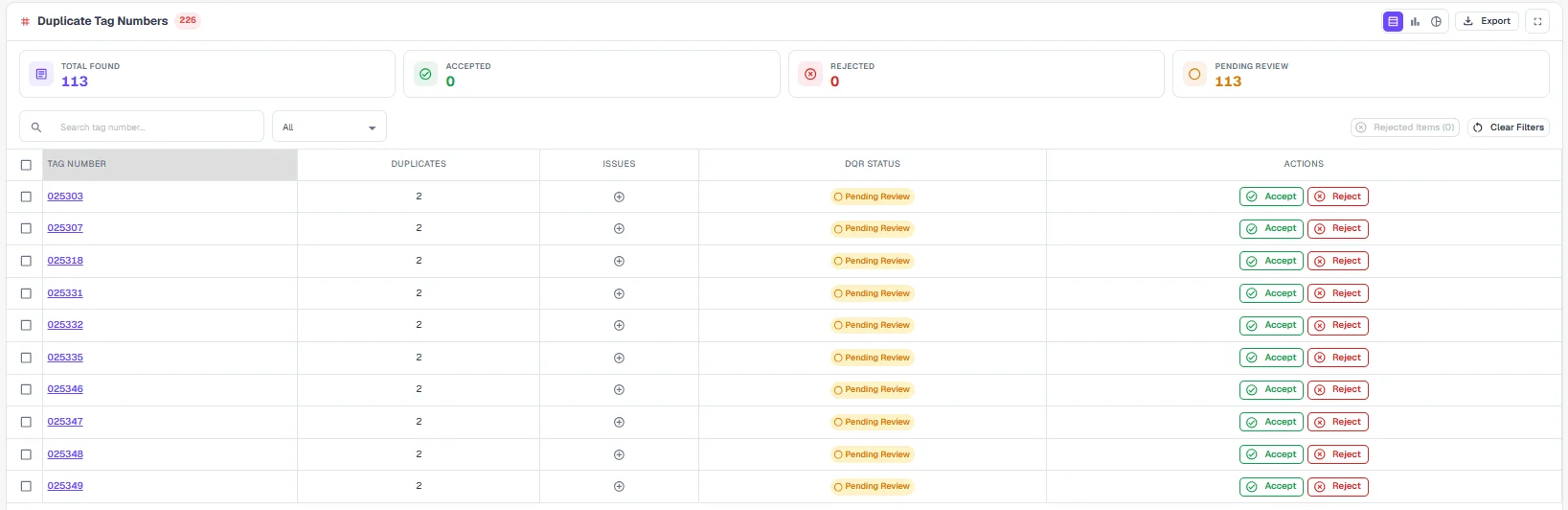1568x510 pixels.
Task: Open Rejected Items (0) list
Action: coord(1405,127)
